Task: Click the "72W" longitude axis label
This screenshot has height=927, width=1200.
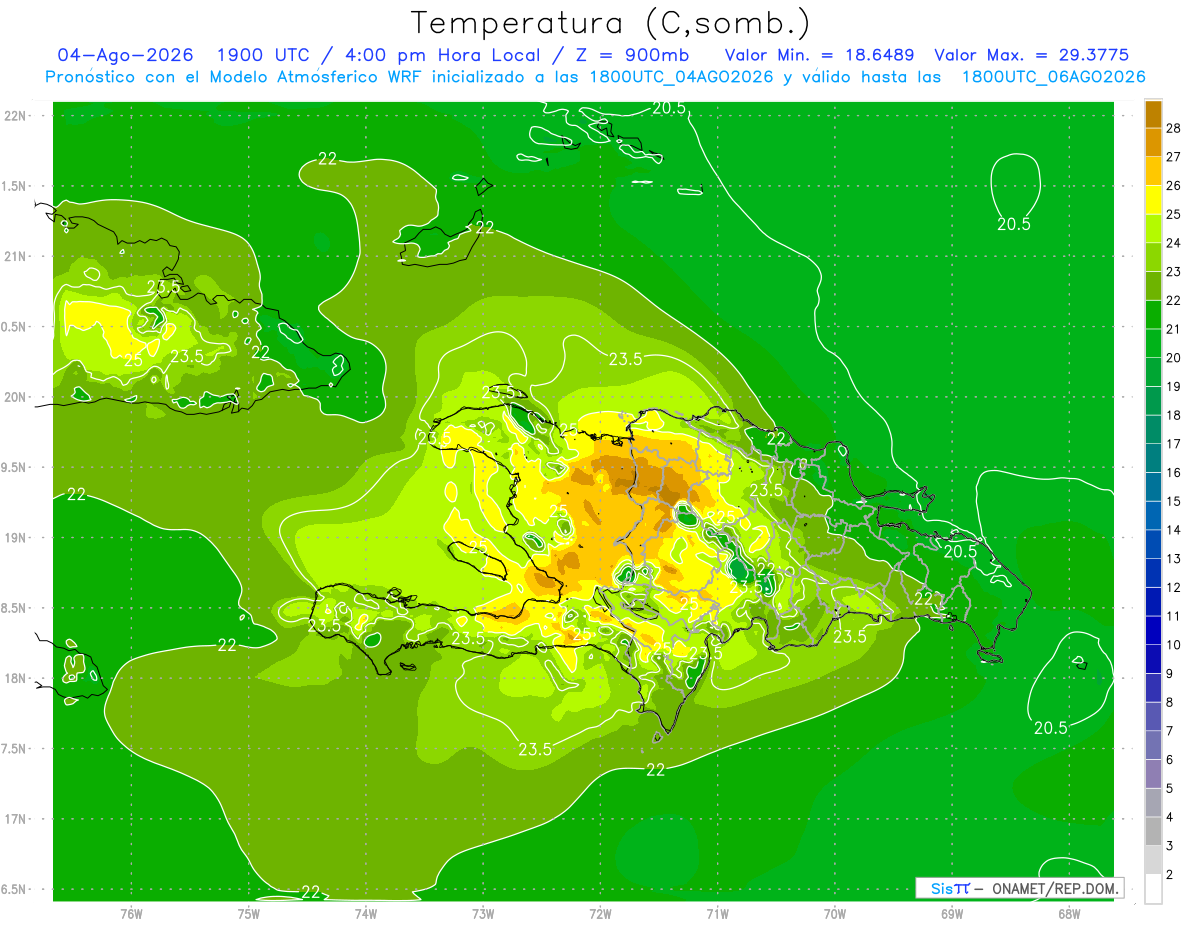Action: pyautogui.click(x=600, y=913)
